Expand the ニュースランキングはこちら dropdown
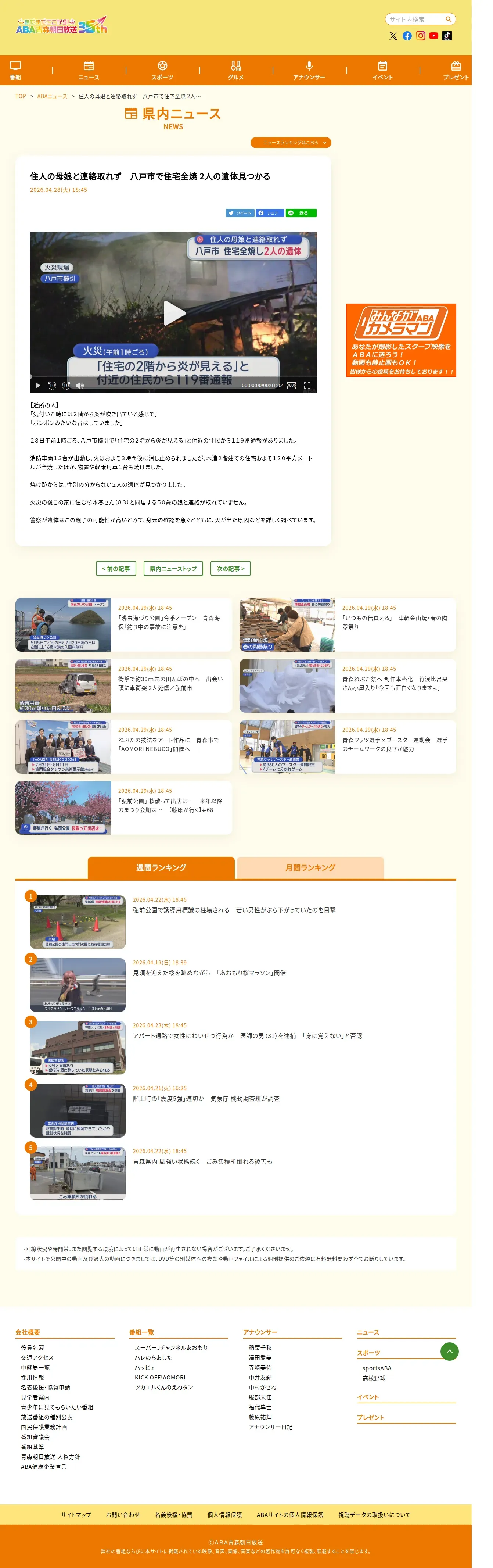The width and height of the screenshot is (493, 1568). 291,143
